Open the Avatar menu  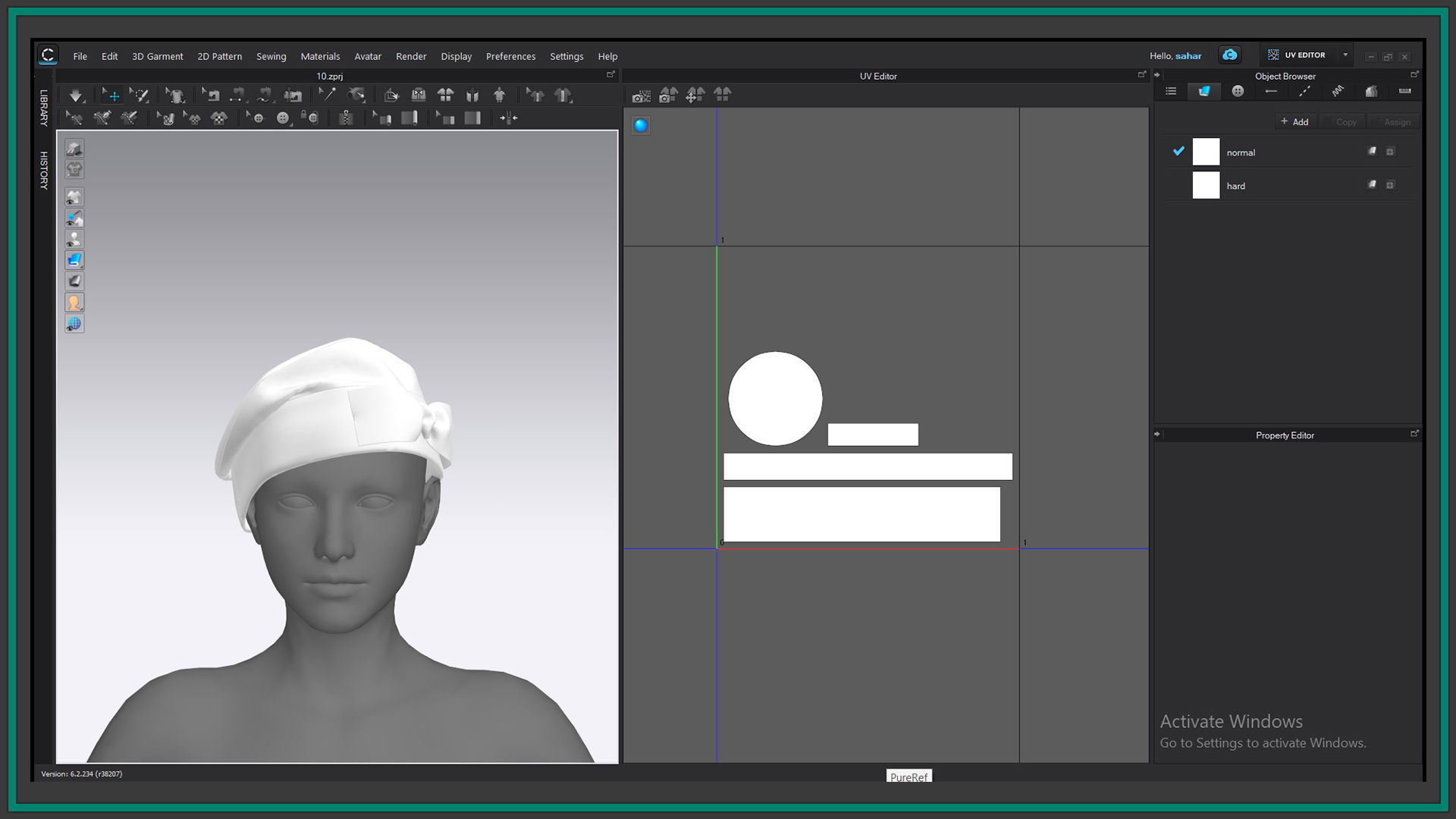368,56
